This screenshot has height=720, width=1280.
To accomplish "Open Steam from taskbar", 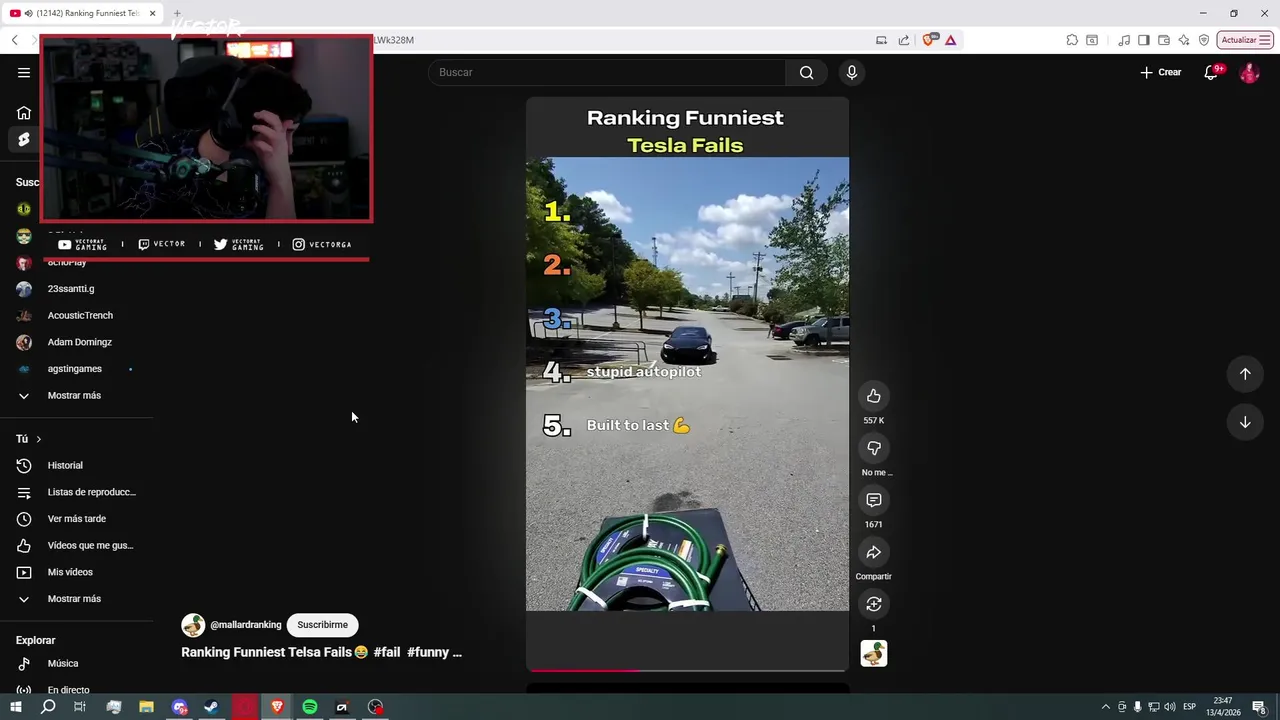I will 212,707.
